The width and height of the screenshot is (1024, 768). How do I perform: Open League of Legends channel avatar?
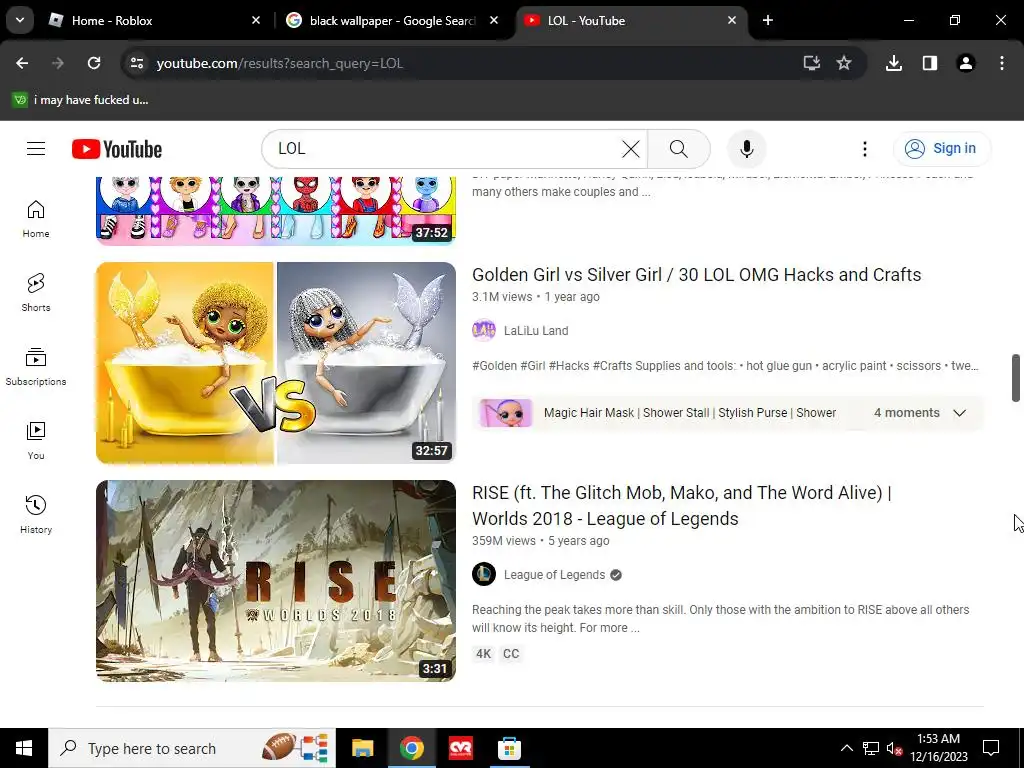[x=484, y=575]
